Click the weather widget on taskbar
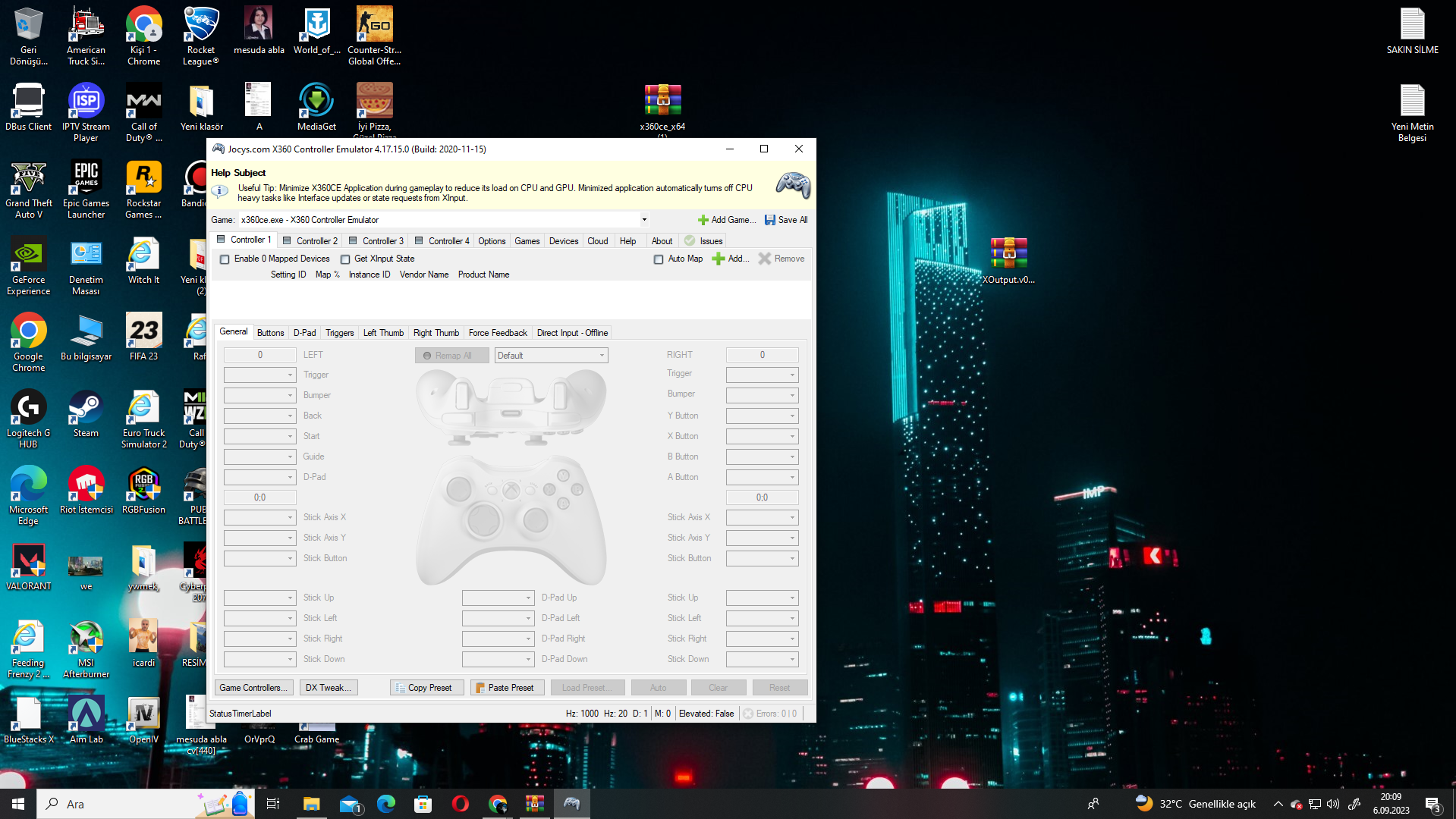 pos(1195,804)
